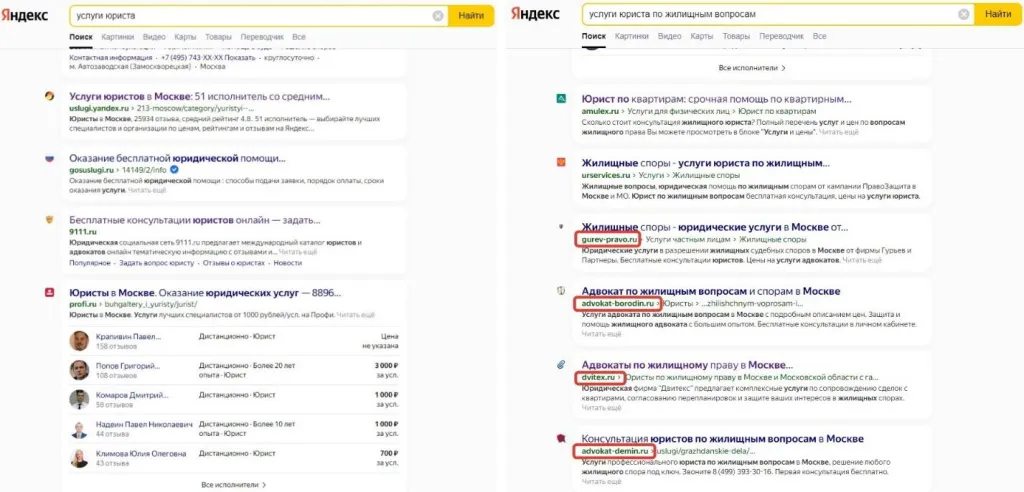Click dvitex.ru paperclip favicon
Image resolution: width=1024 pixels, height=492 pixels.
pyautogui.click(x=561, y=365)
